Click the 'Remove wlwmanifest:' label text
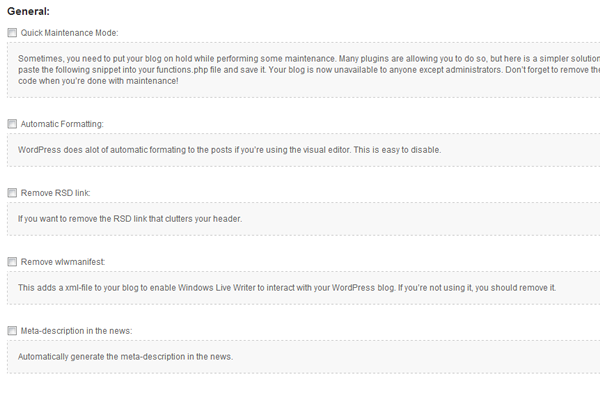The height and width of the screenshot is (409, 600). click(x=63, y=262)
